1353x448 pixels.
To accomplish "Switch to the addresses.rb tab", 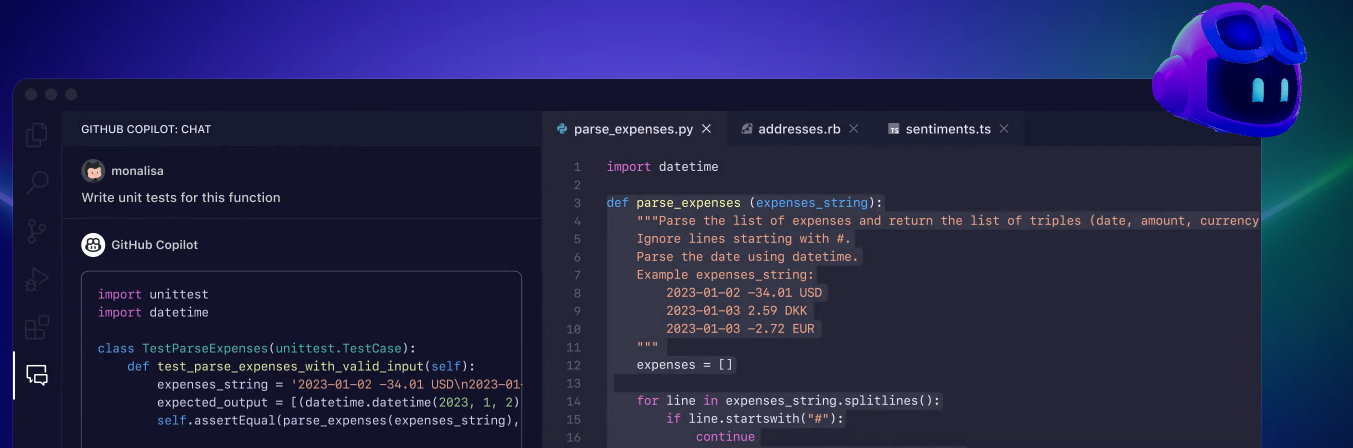I will point(800,129).
